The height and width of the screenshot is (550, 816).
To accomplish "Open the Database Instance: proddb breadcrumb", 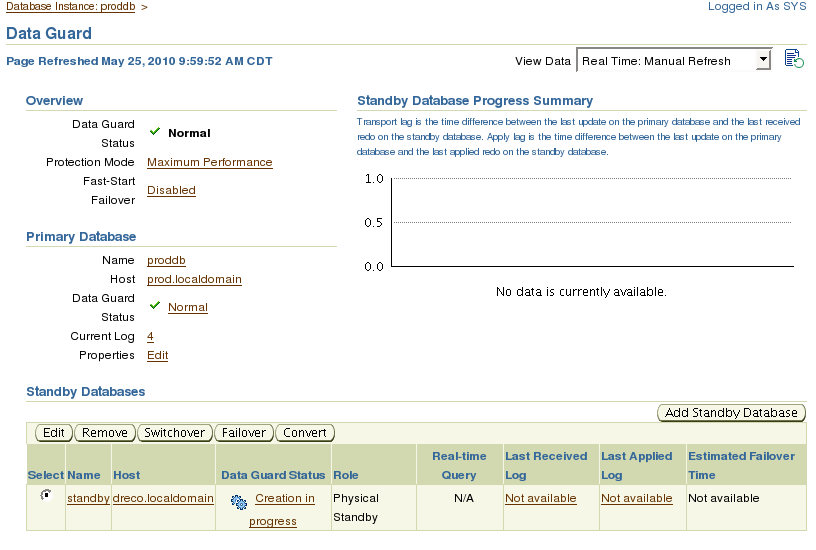I will coord(70,7).
